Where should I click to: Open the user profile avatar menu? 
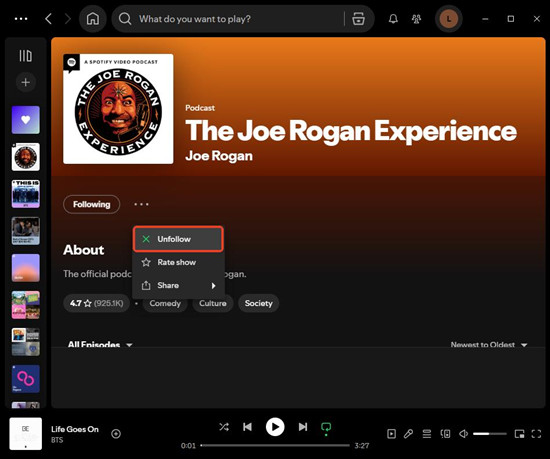pos(449,19)
